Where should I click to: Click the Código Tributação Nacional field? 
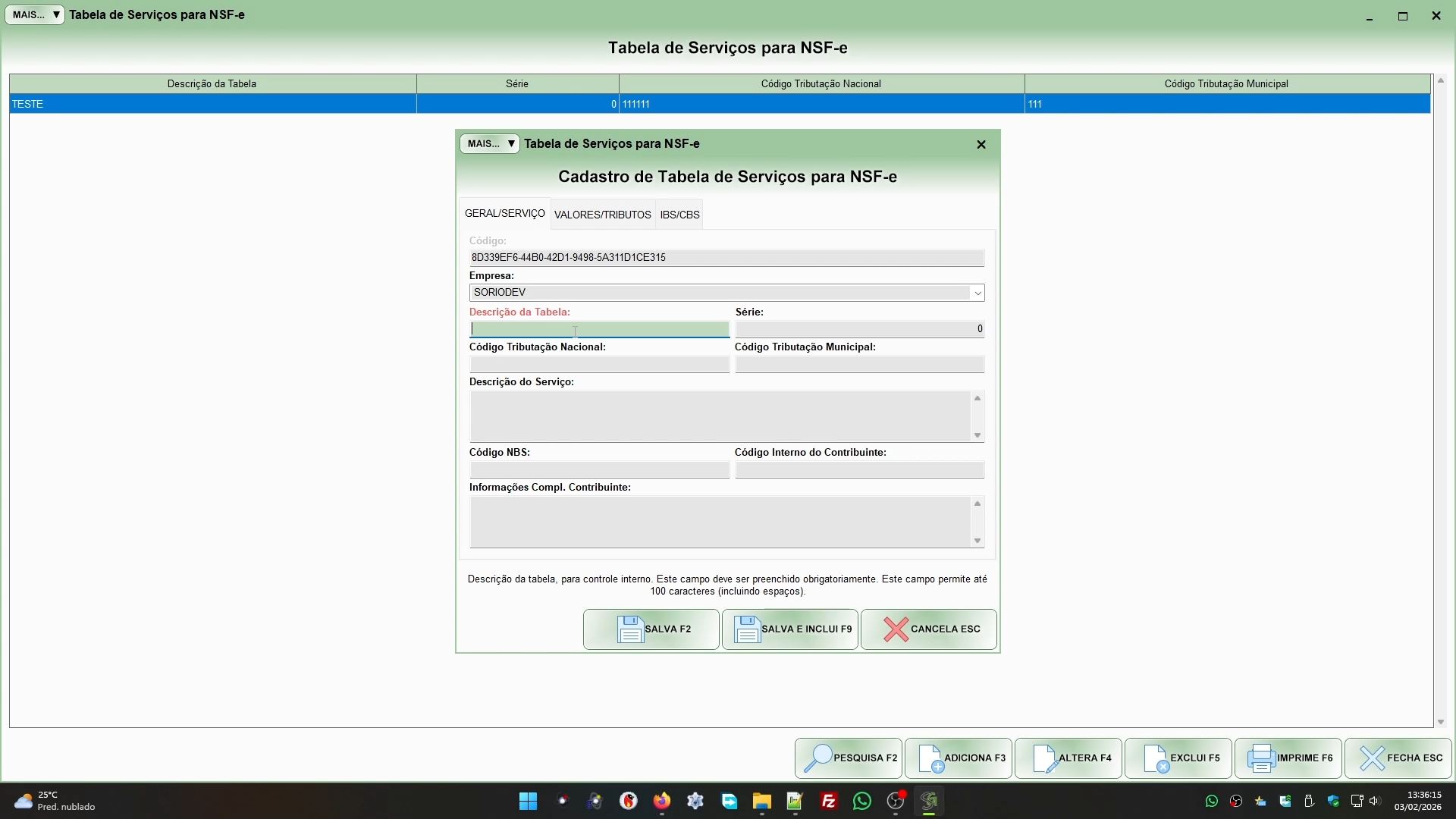click(599, 365)
